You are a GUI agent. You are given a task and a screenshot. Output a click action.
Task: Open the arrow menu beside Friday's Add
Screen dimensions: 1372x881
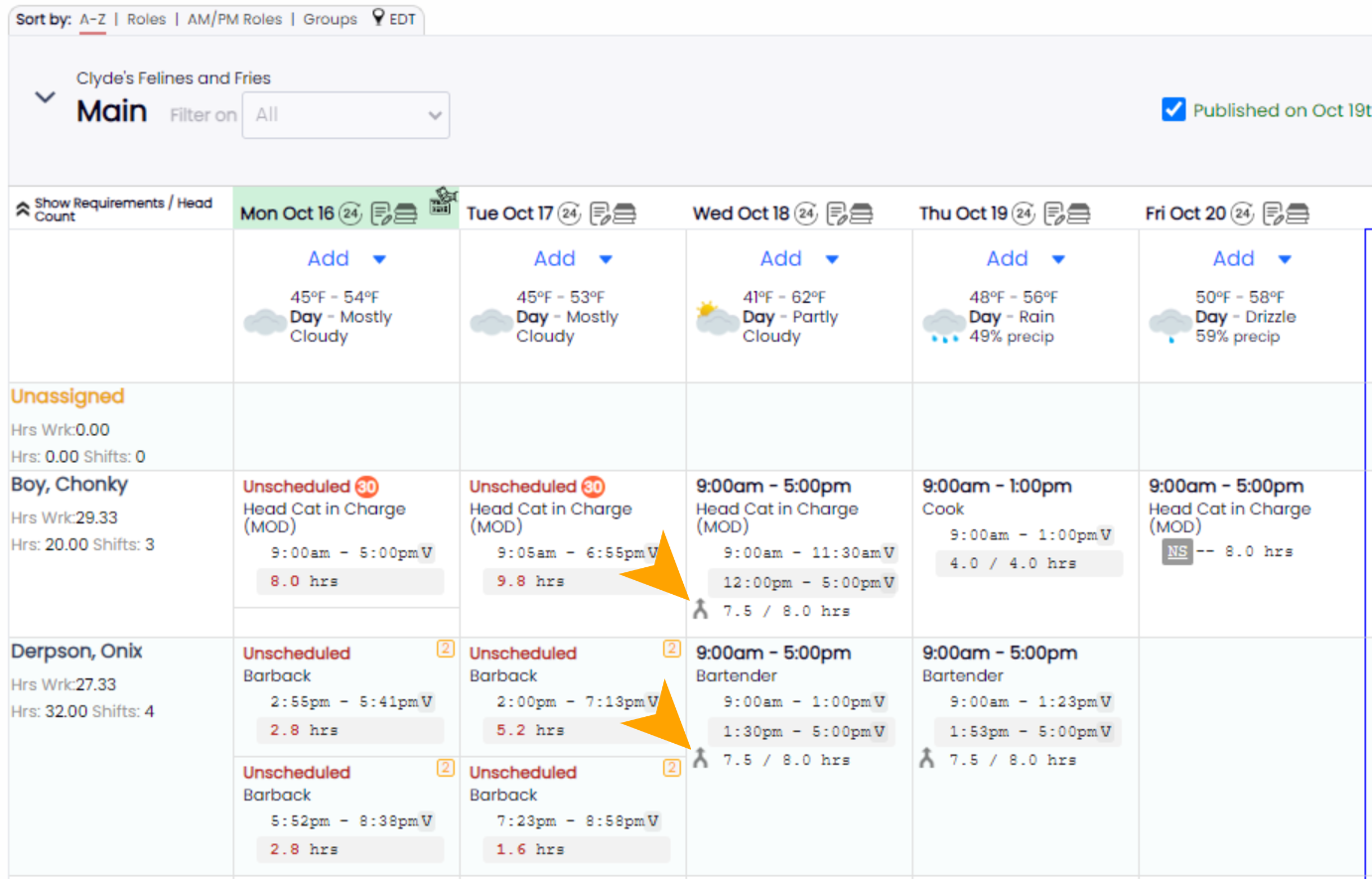click(1285, 259)
